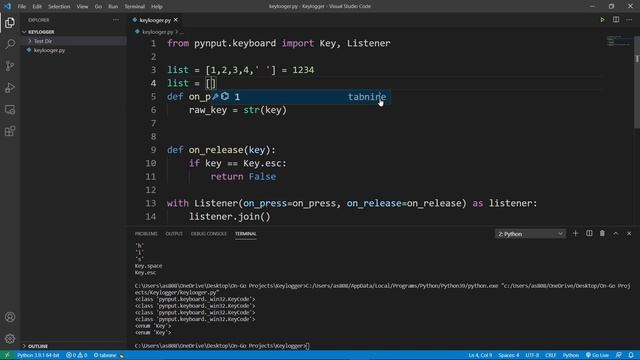Open the Remote Explorer view
The width and height of the screenshot is (640, 360).
point(10,109)
